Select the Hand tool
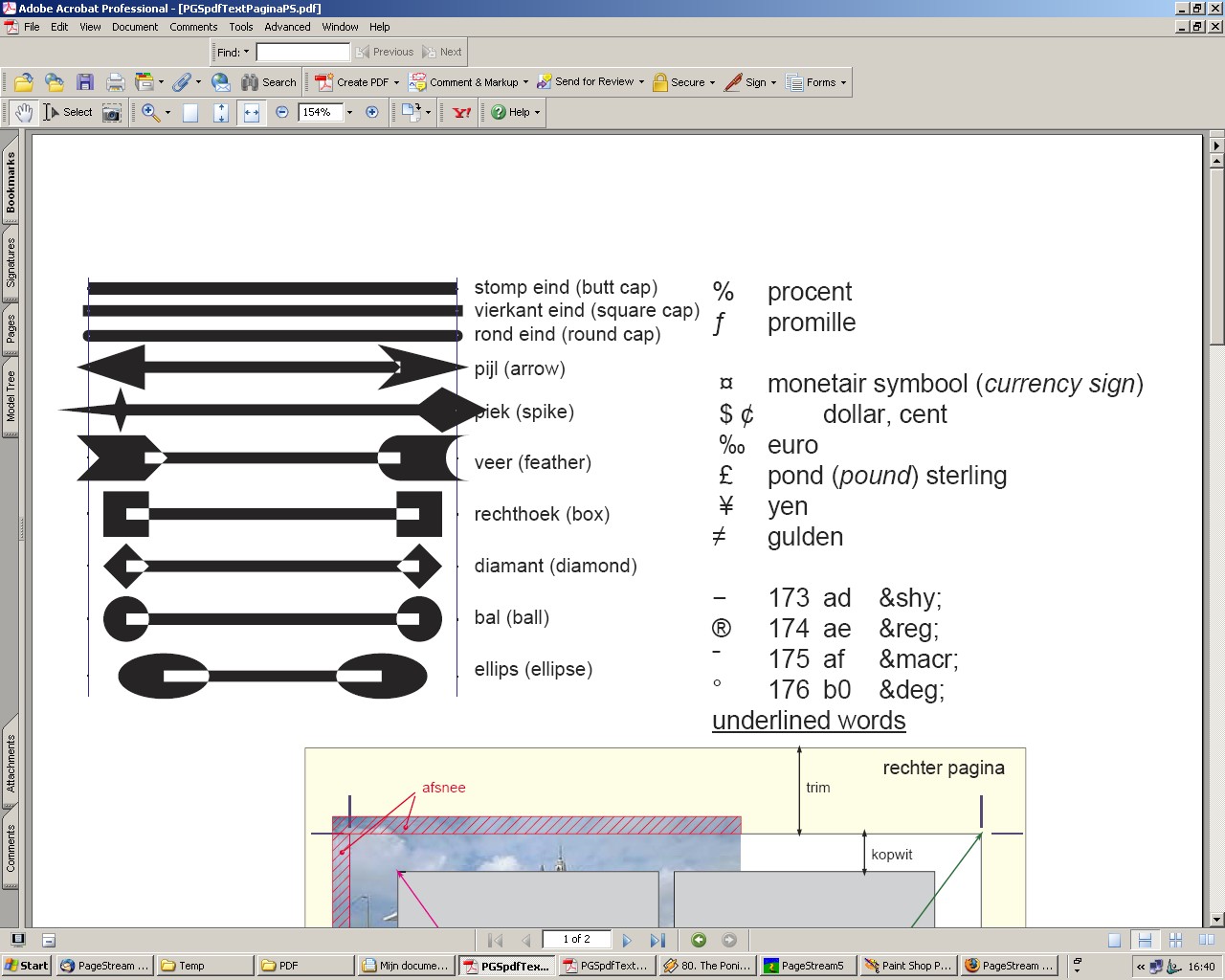This screenshot has width=1225, height=980. [23, 113]
